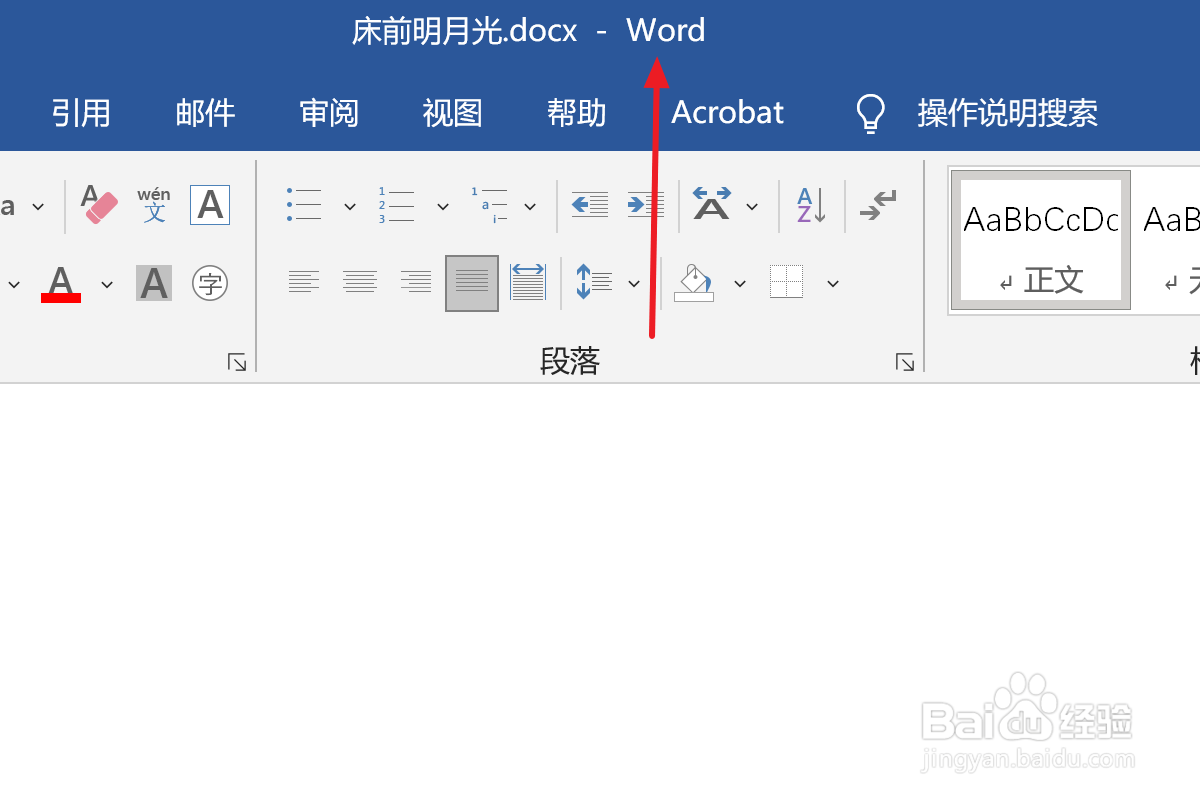Open the Font dialog launcher
This screenshot has width=1200, height=800.
237,362
